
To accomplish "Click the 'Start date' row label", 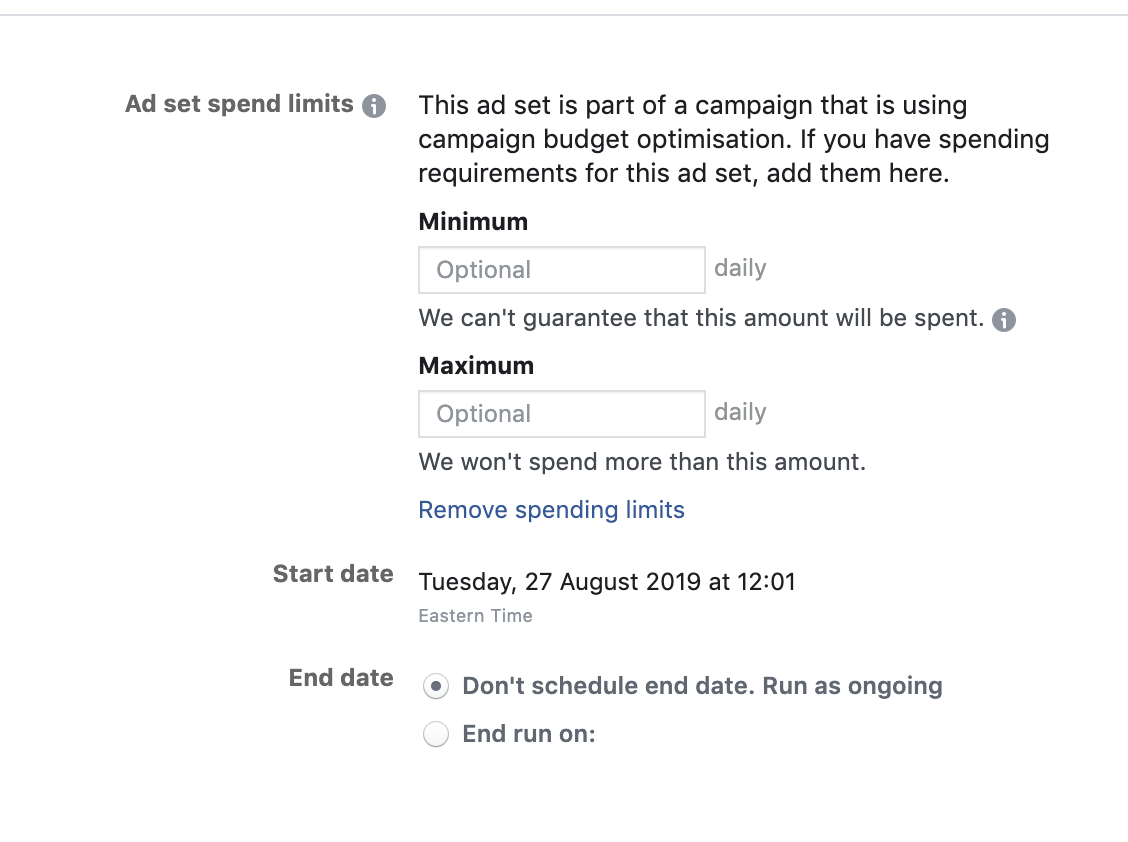I will click(x=333, y=574).
